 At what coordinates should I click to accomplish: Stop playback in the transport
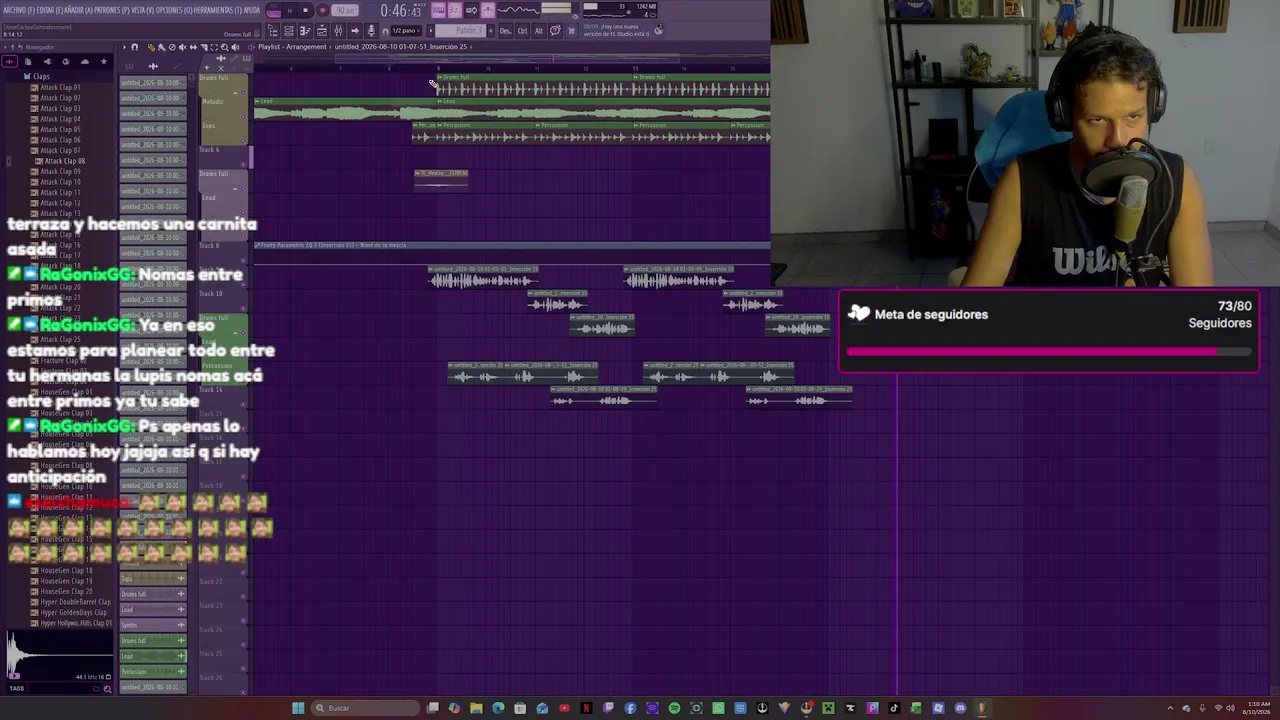click(x=305, y=11)
